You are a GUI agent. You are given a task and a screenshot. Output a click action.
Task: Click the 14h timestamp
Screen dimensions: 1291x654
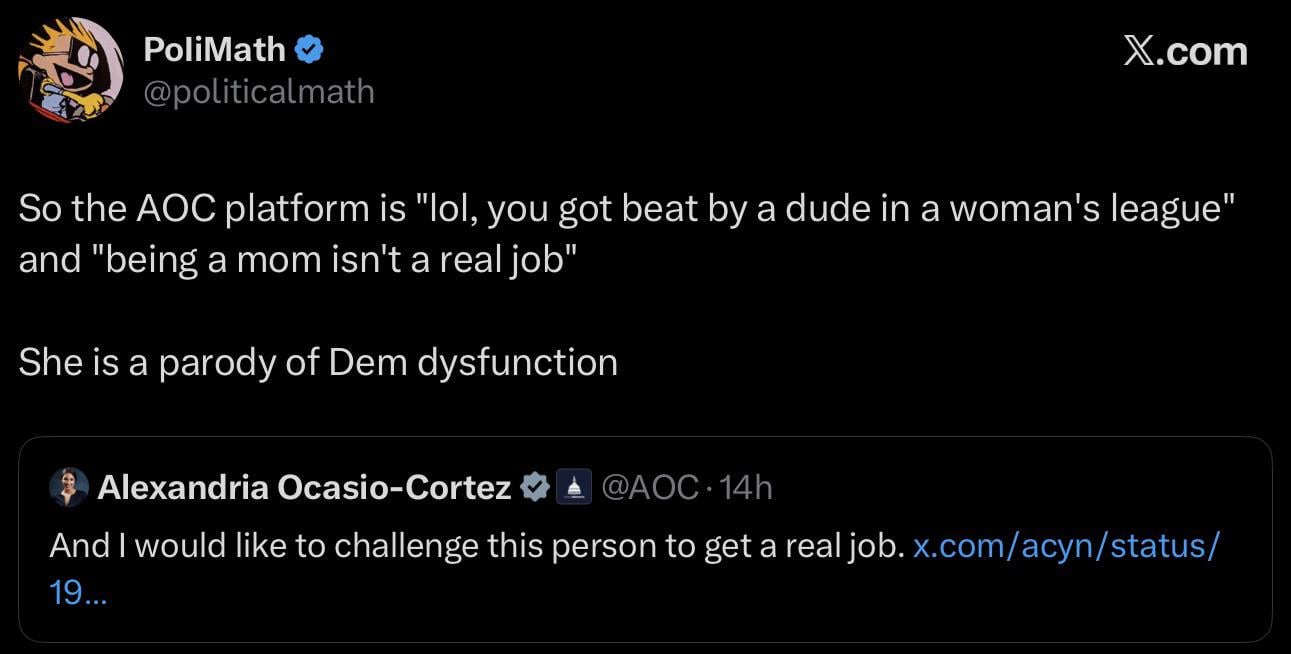746,487
